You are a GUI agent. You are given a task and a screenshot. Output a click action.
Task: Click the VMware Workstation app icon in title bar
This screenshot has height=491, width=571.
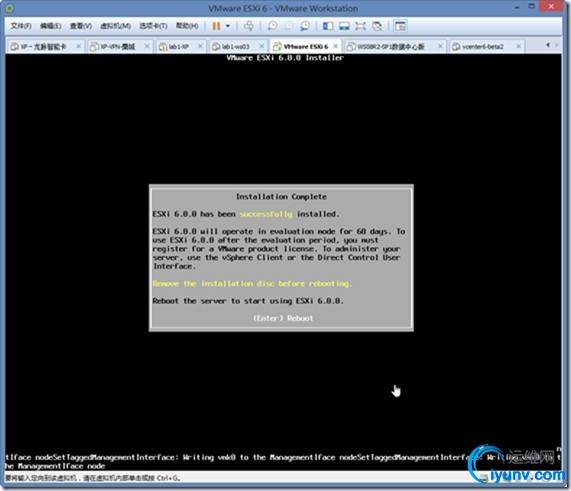pyautogui.click(x=9, y=8)
